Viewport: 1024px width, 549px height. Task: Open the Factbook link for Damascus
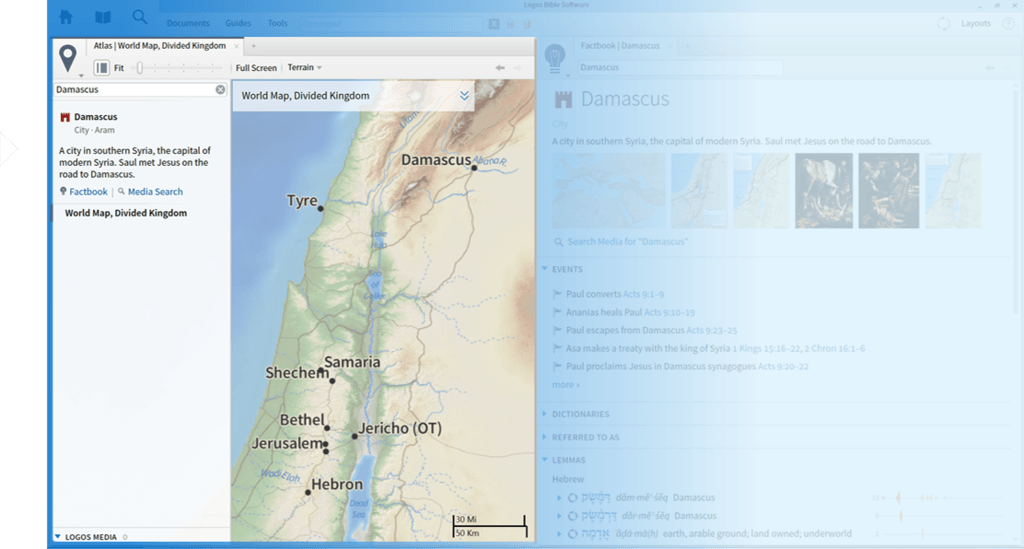pos(88,191)
